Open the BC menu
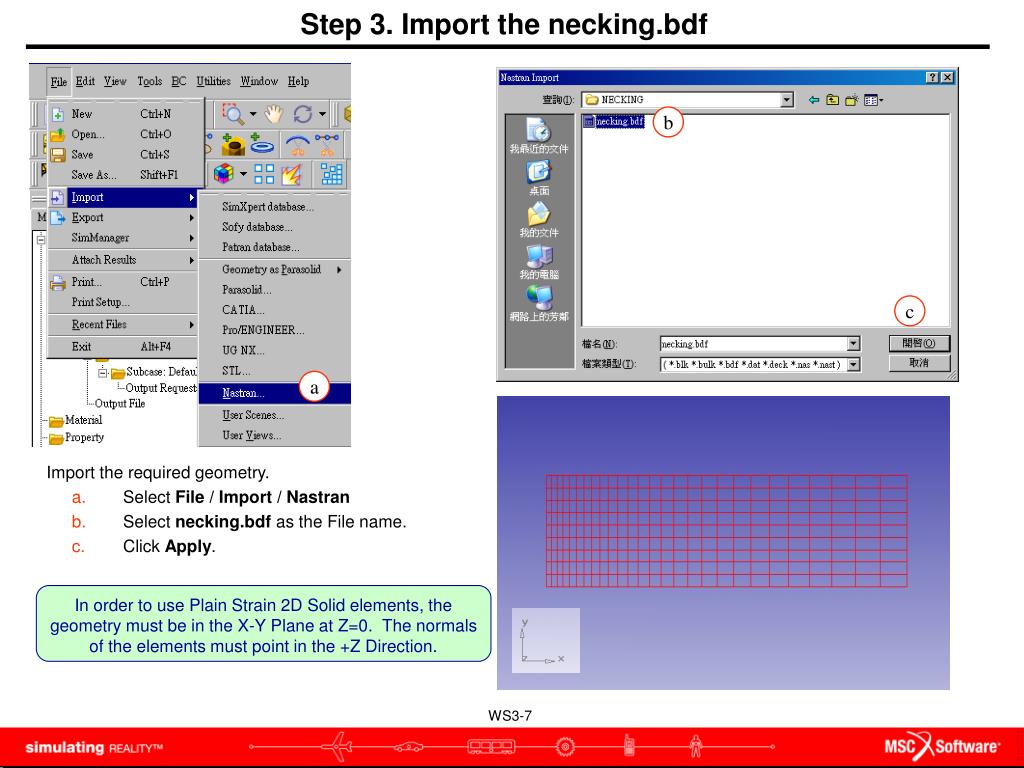The image size is (1024, 768). tap(178, 82)
